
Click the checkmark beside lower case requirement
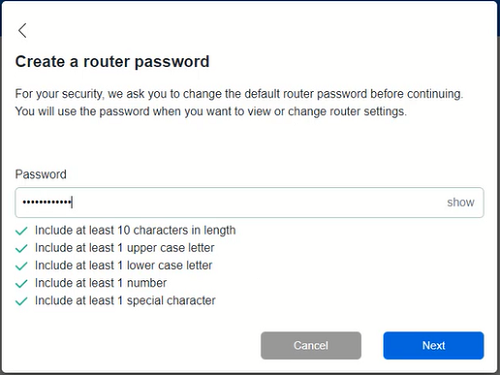tap(21, 266)
